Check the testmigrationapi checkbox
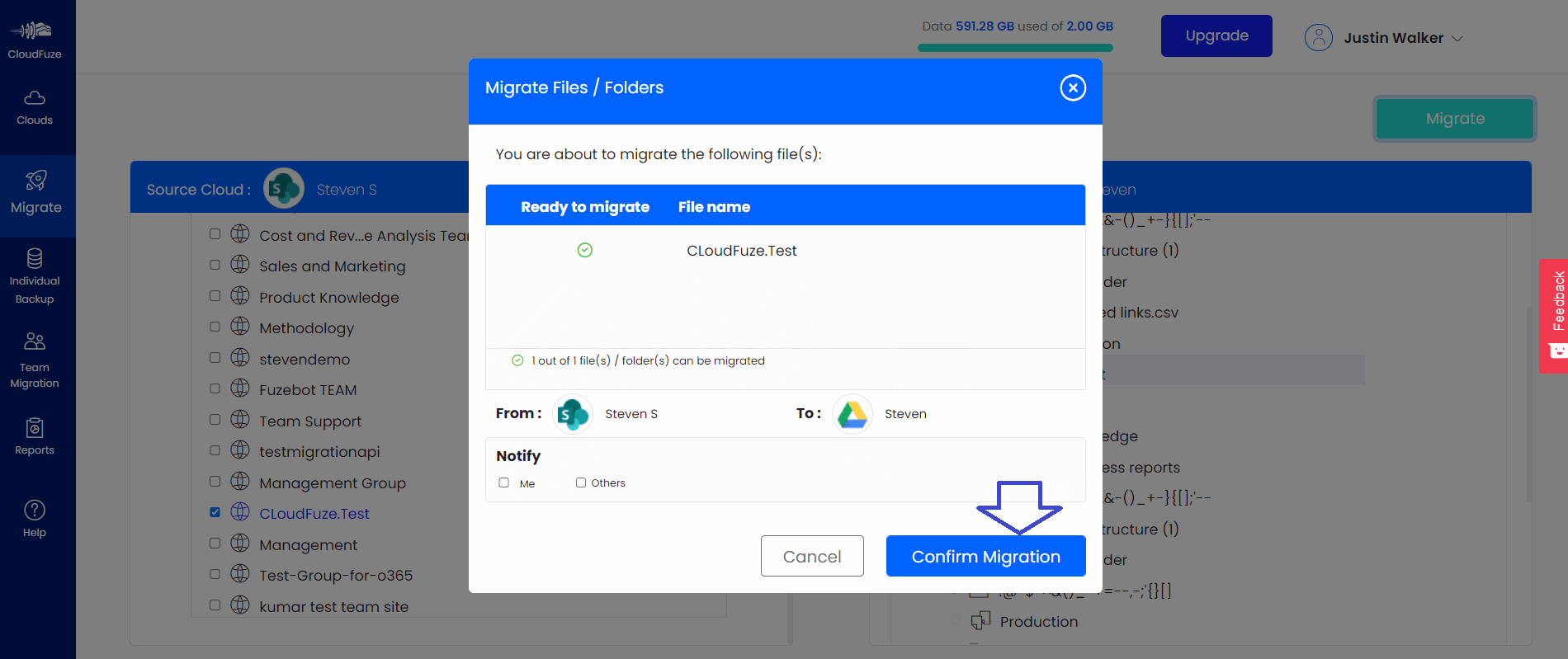 click(215, 450)
